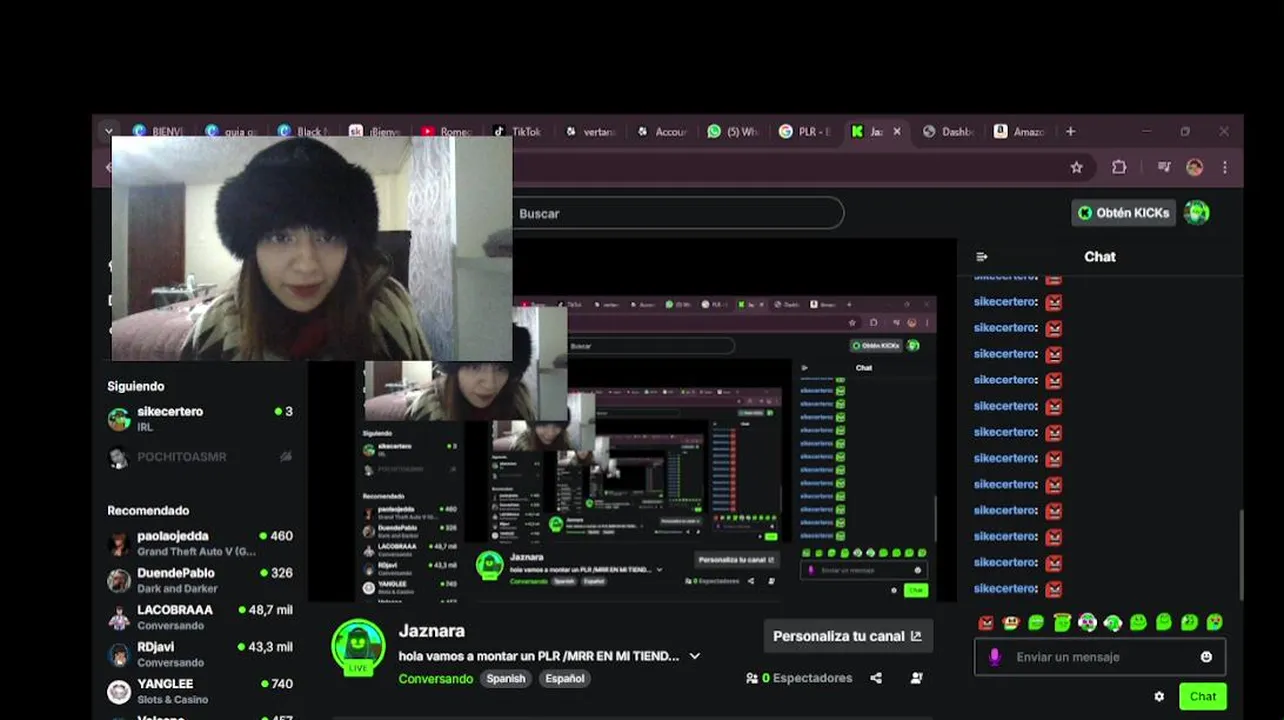Open the Chrome three-dot menu
1284x720 pixels.
[x=1225, y=167]
